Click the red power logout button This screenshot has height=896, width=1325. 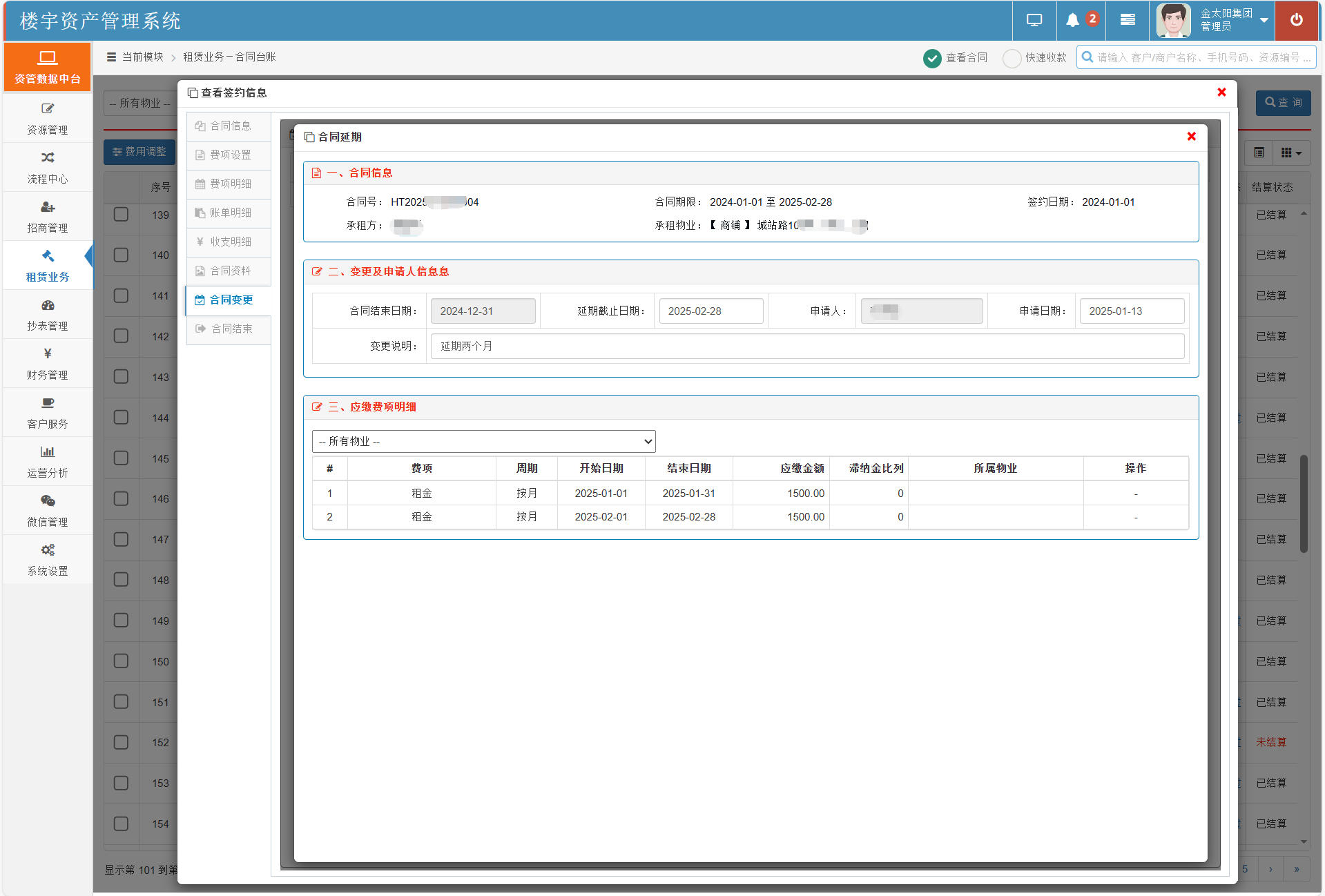click(1297, 20)
